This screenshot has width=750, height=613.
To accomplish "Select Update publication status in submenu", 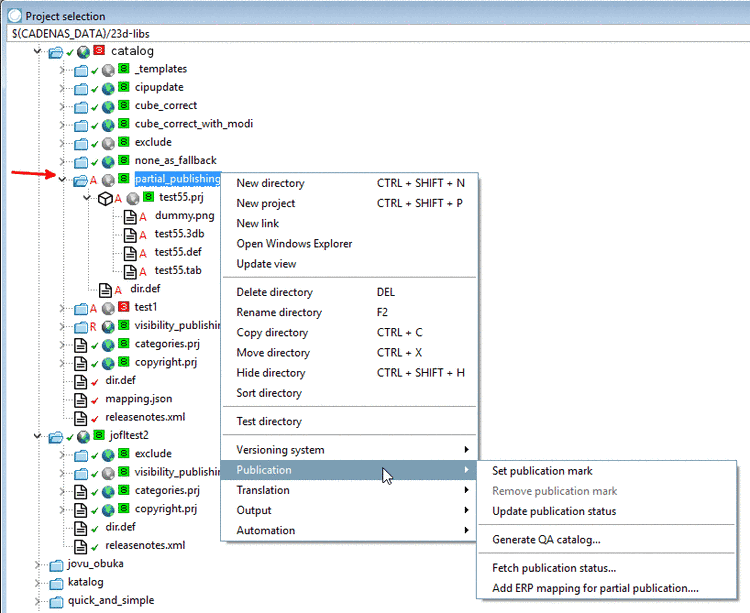I will [607, 511].
